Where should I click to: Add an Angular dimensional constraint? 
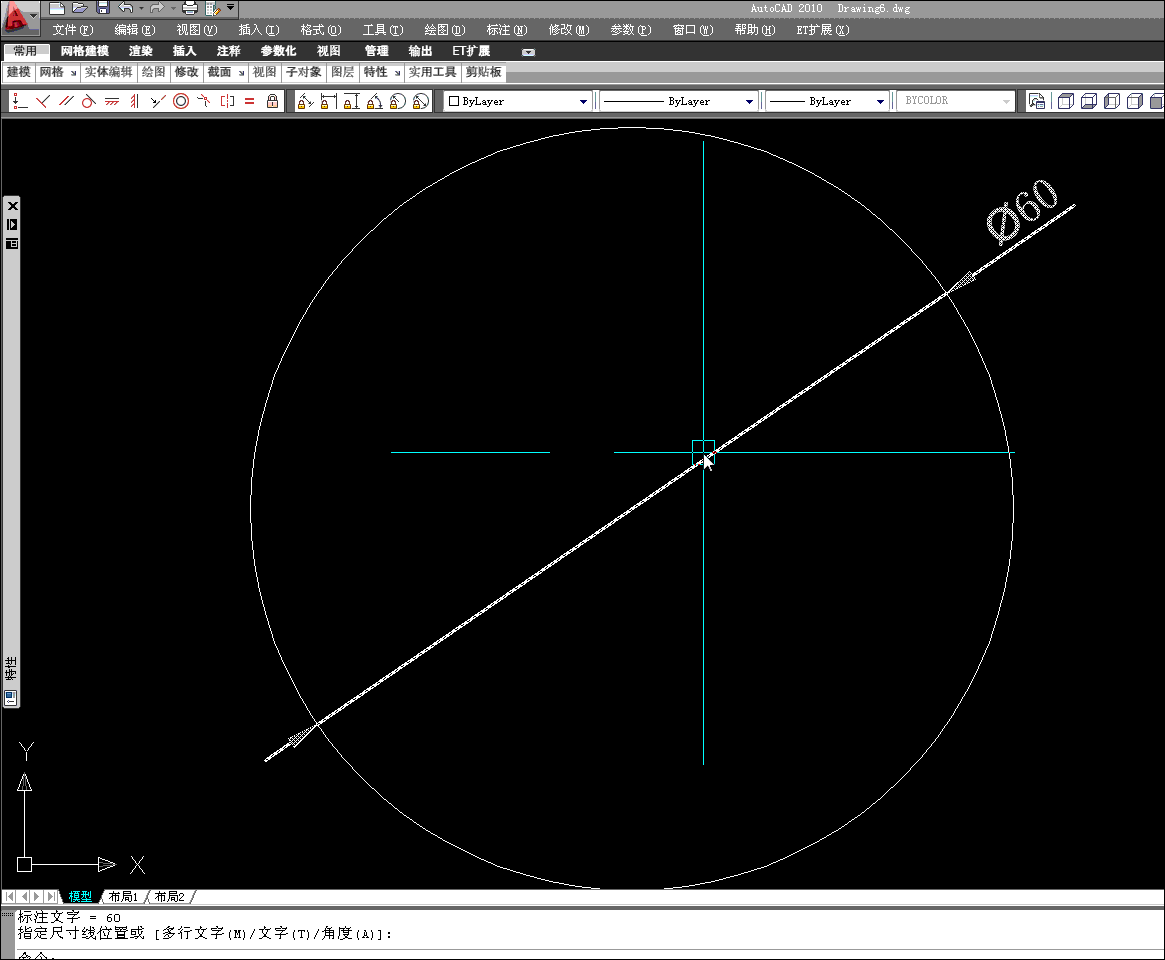(x=374, y=101)
